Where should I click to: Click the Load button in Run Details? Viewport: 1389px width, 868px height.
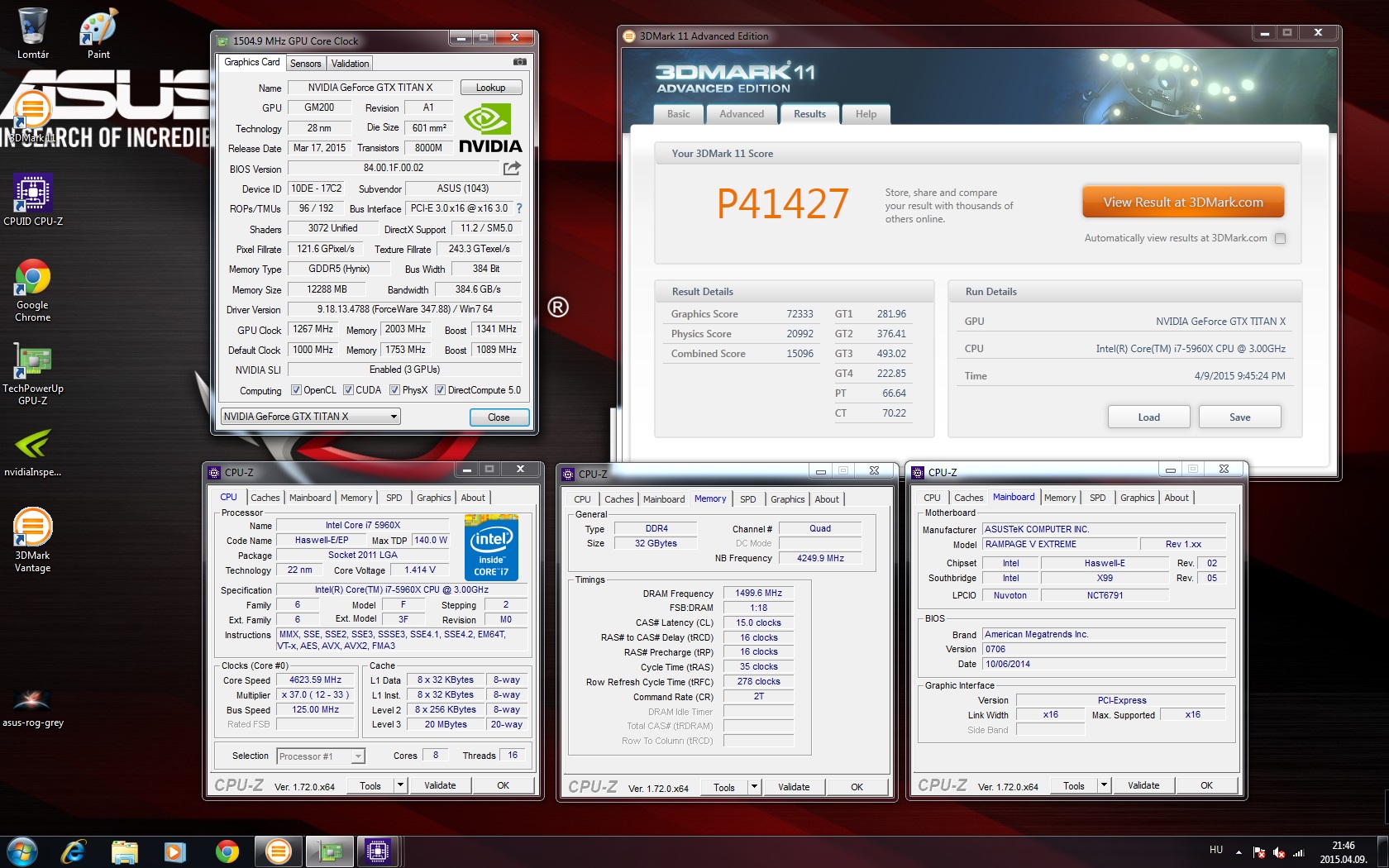(x=1148, y=417)
